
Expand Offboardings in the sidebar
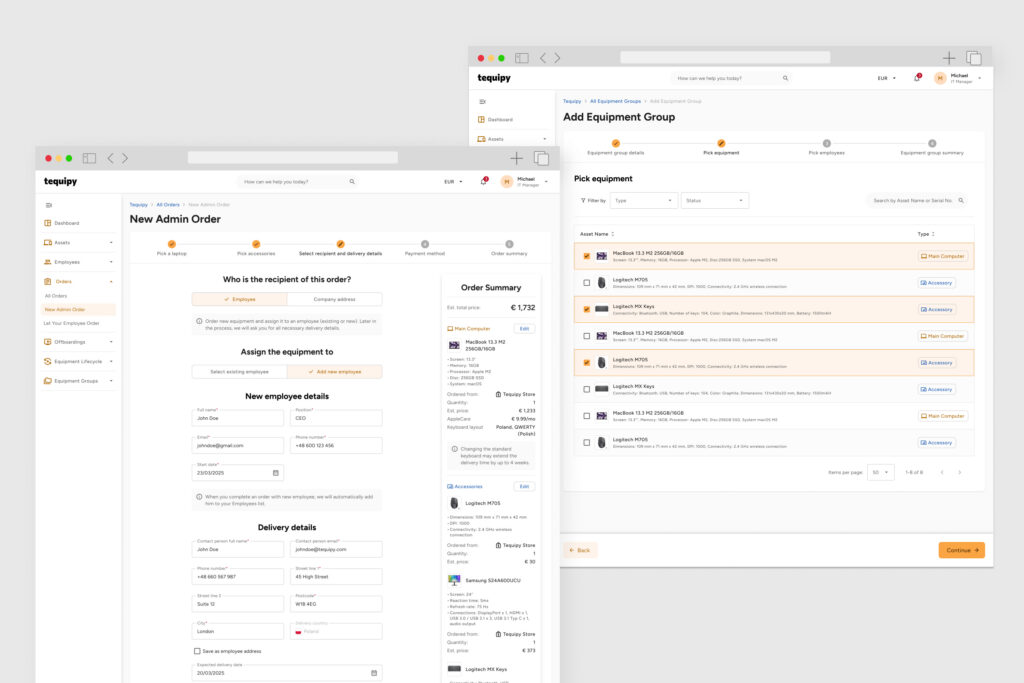coord(78,342)
